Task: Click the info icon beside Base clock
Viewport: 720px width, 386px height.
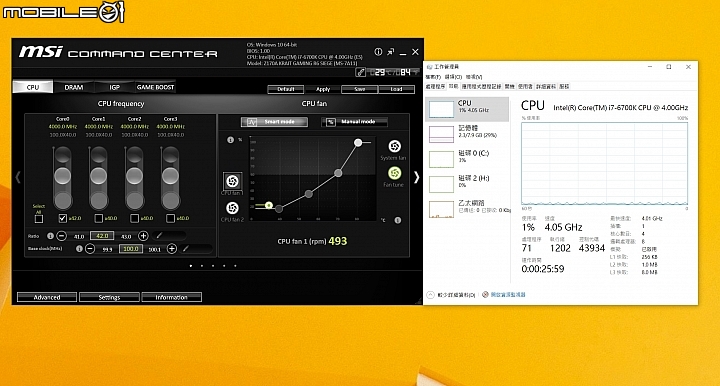Action: point(79,249)
